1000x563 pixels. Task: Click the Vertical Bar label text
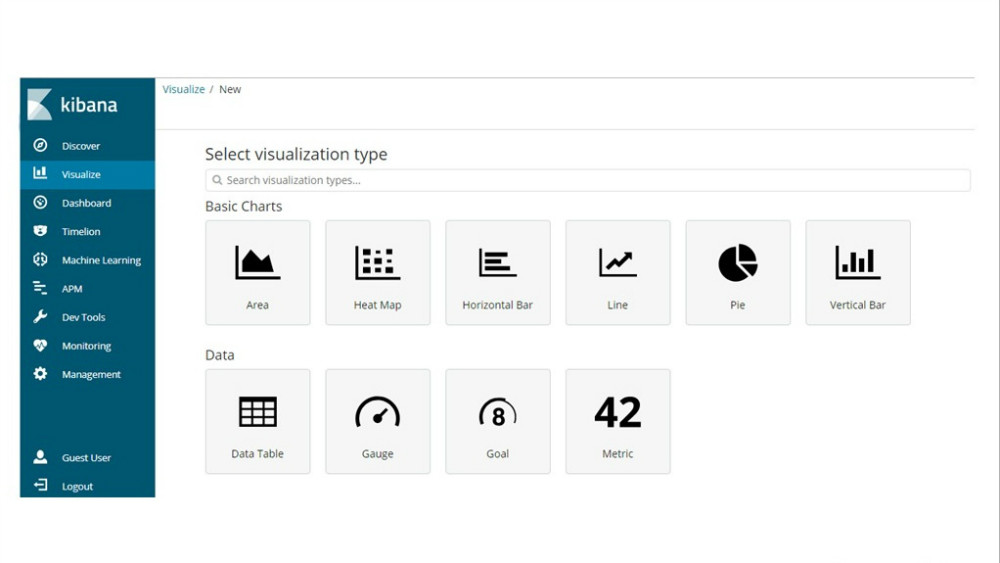coord(858,305)
